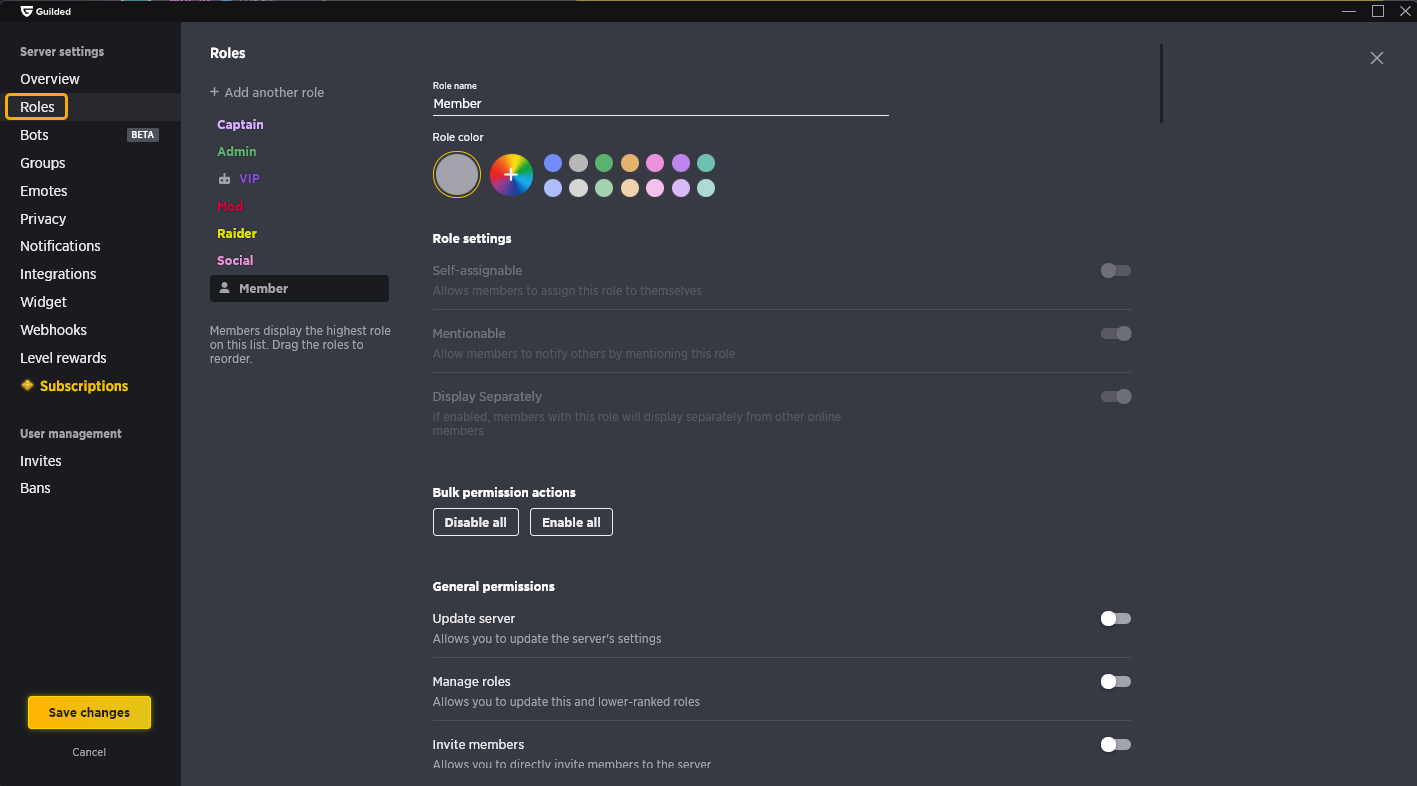Click the person icon beside Member role
This screenshot has height=786, width=1417.
[224, 288]
